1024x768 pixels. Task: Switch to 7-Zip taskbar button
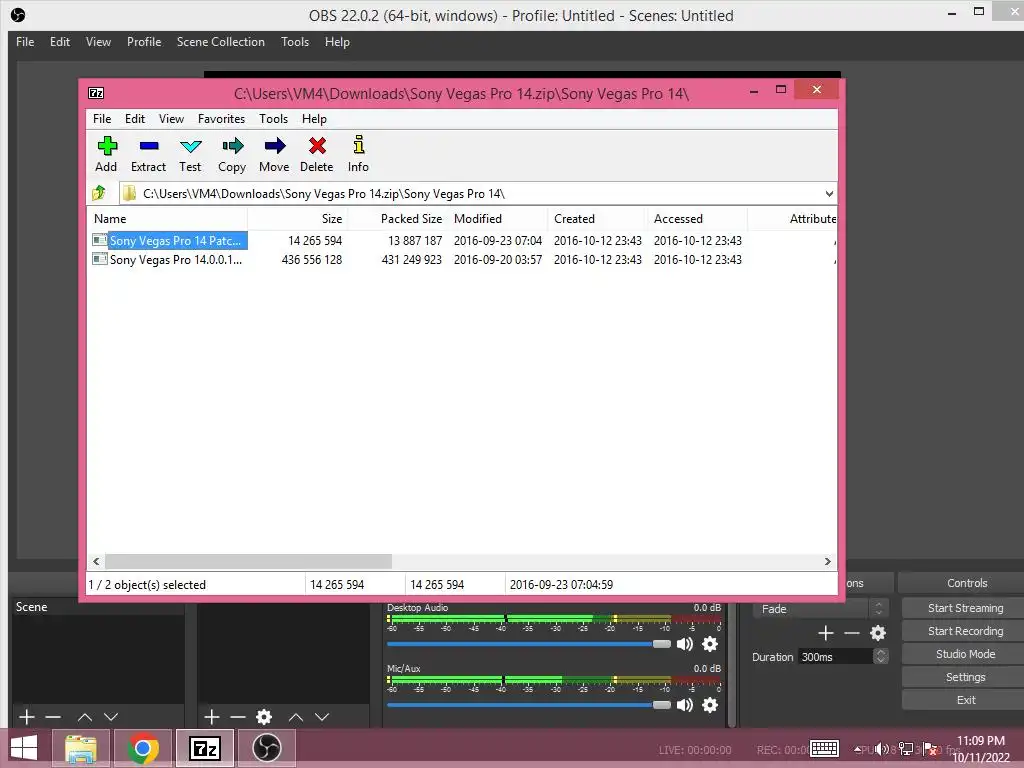204,748
